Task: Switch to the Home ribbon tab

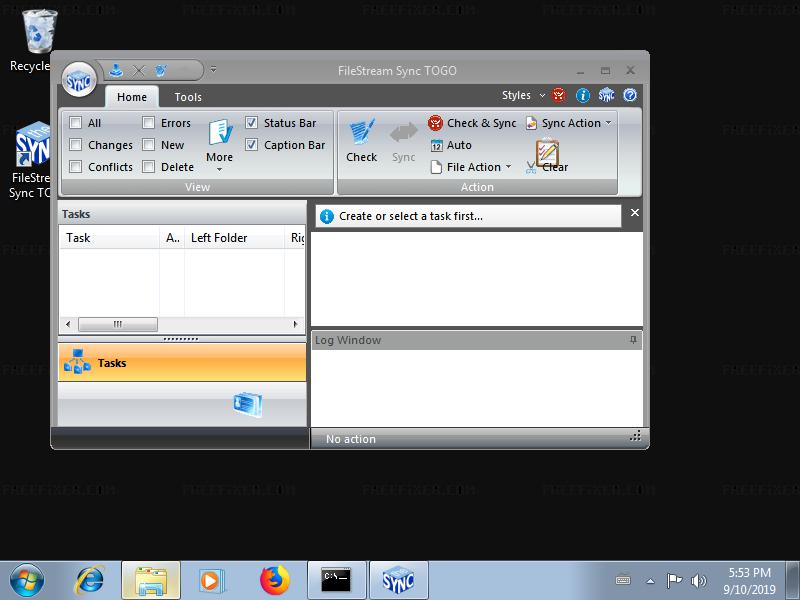Action: point(132,97)
